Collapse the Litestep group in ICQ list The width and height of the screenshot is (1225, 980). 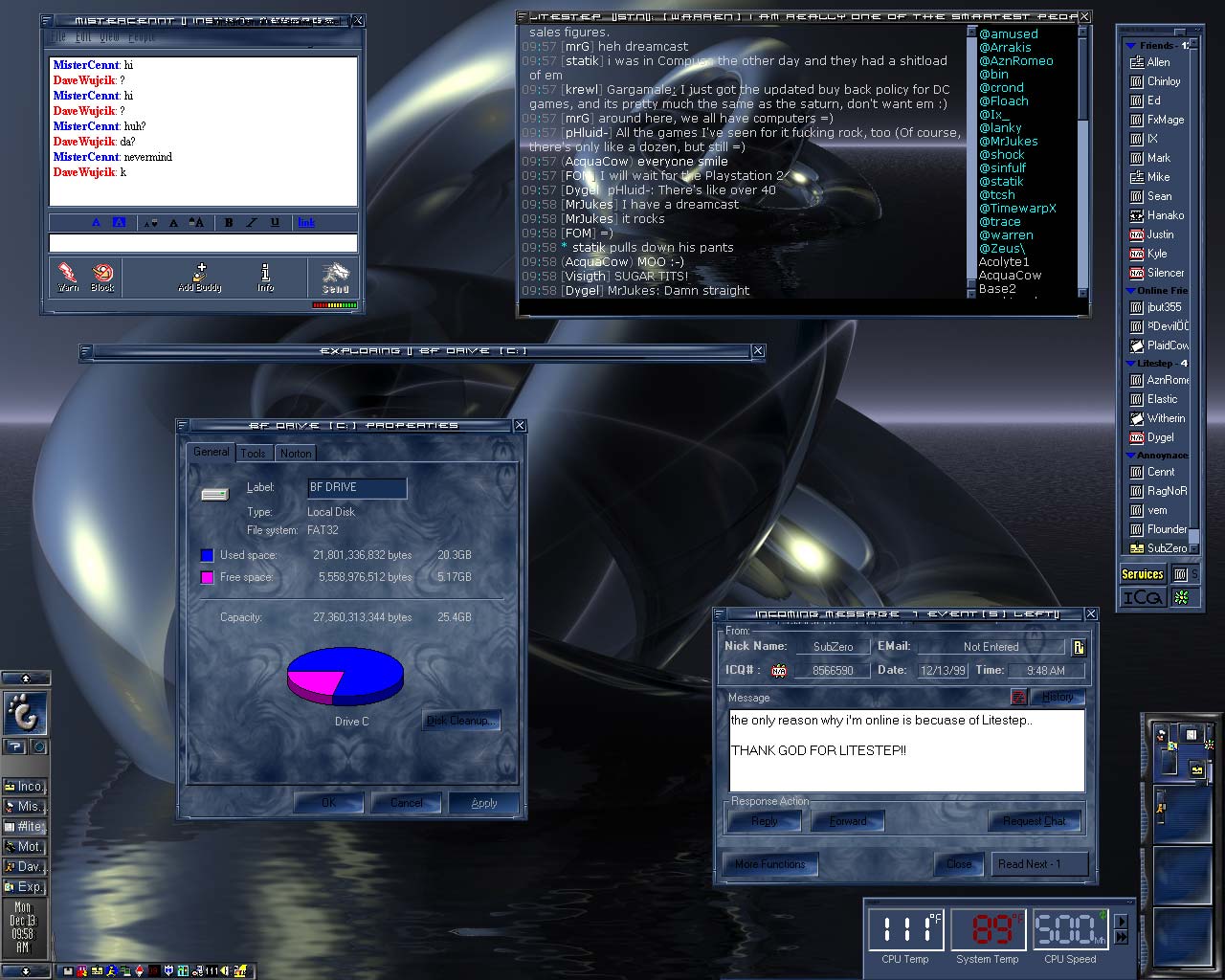click(x=1130, y=364)
